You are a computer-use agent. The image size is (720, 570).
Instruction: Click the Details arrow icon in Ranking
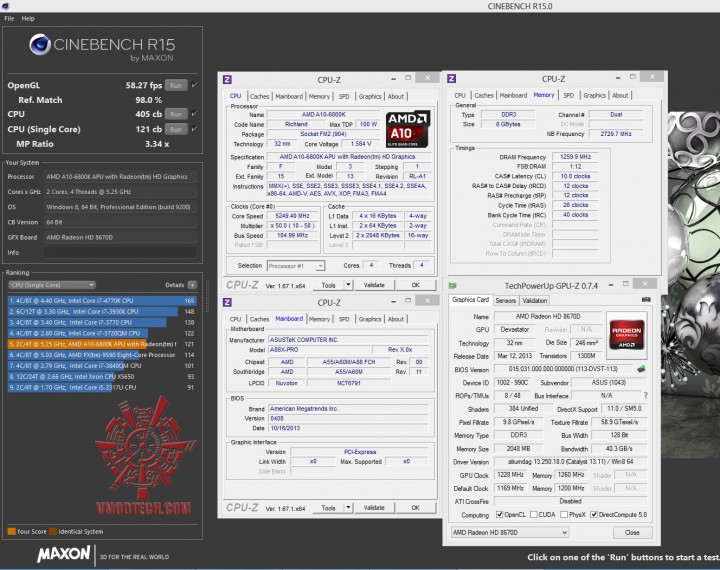pyautogui.click(x=192, y=285)
